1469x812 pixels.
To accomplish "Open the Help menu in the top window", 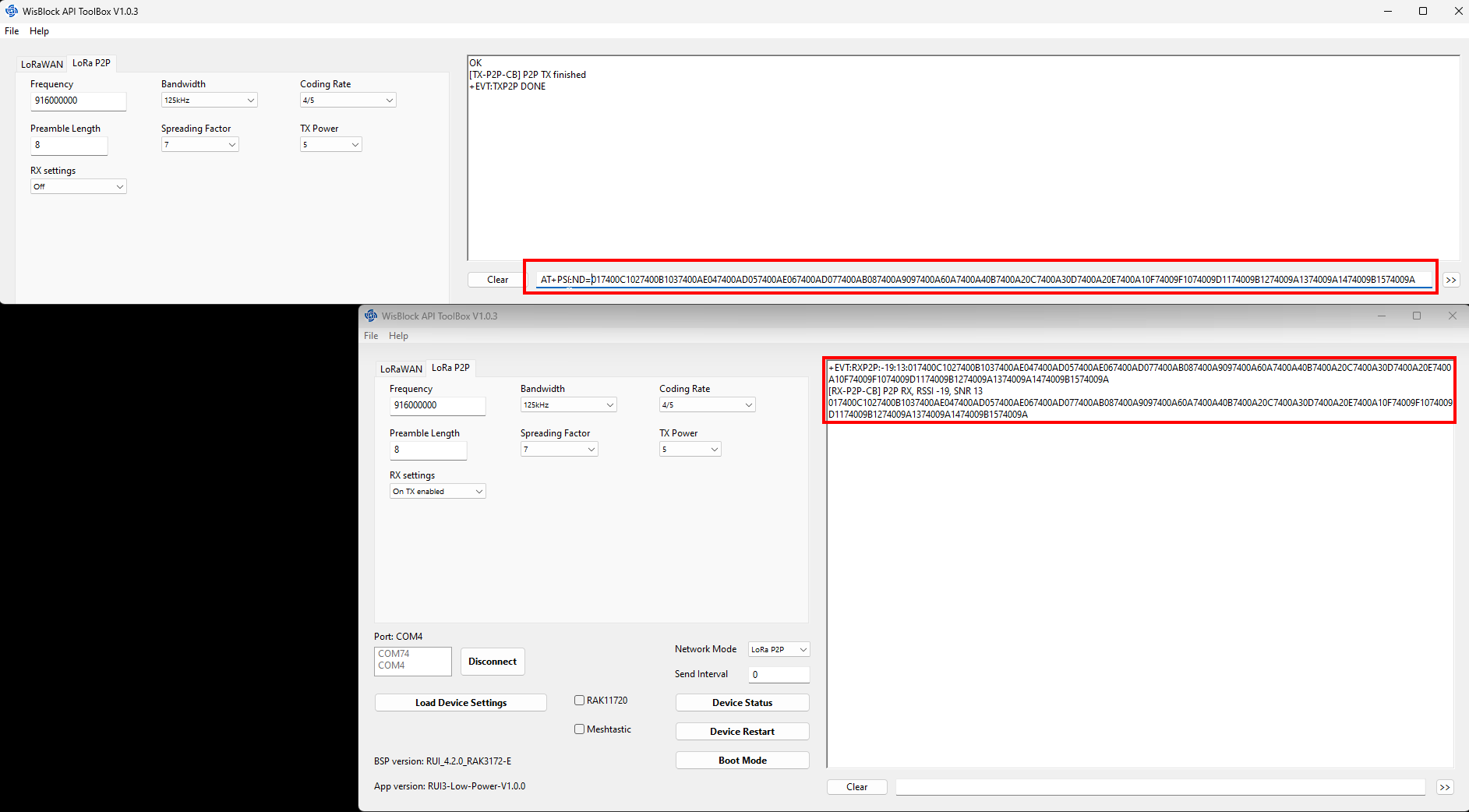I will pyautogui.click(x=39, y=31).
